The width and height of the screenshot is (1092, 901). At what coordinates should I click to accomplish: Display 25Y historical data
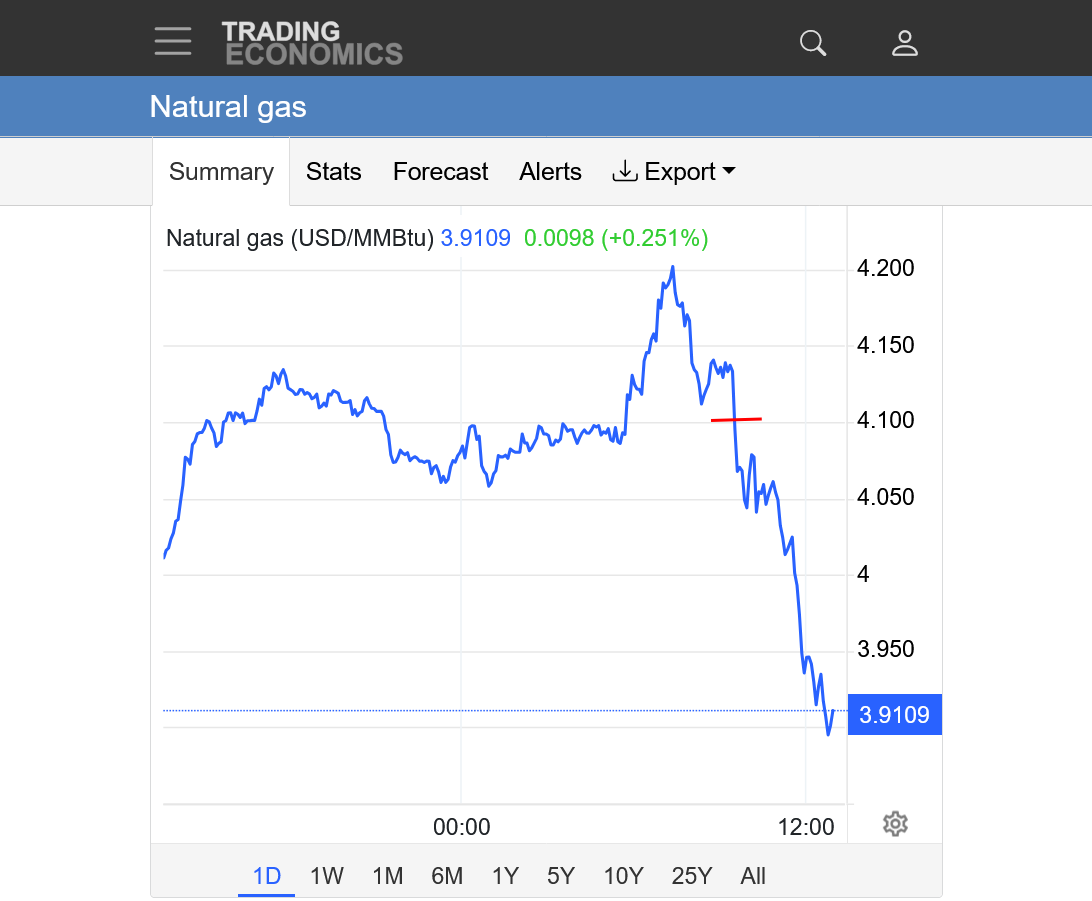(691, 877)
